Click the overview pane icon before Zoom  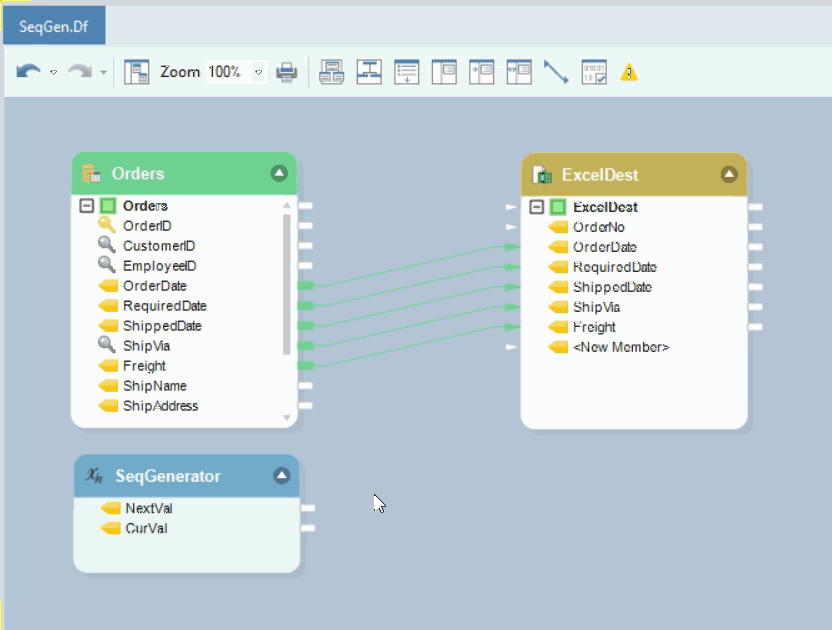click(x=137, y=72)
